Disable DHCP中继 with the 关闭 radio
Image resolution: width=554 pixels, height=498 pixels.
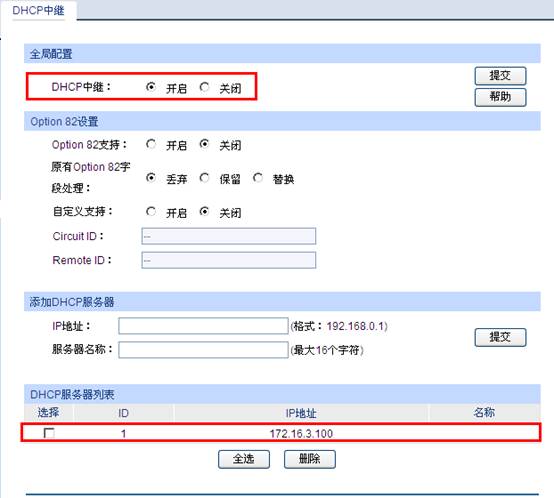204,87
